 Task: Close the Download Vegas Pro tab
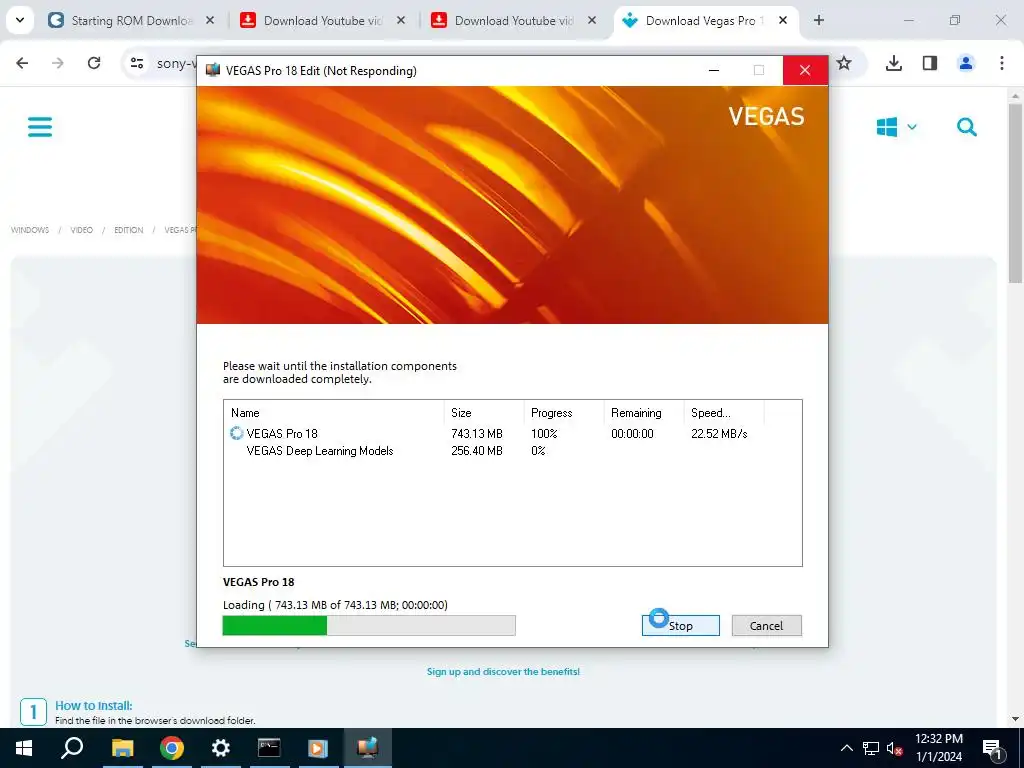click(x=782, y=20)
